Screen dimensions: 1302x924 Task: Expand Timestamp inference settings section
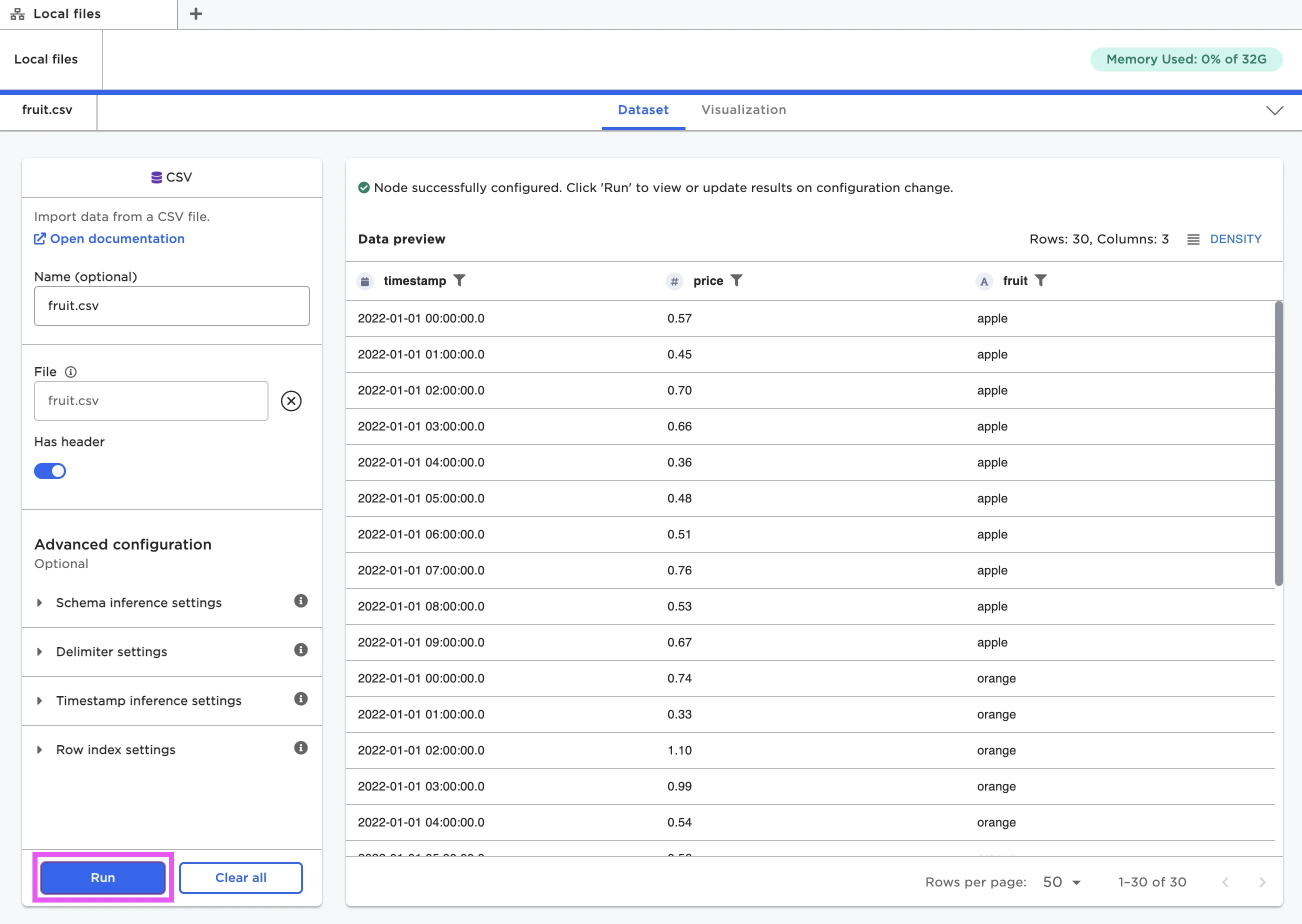[x=148, y=700]
